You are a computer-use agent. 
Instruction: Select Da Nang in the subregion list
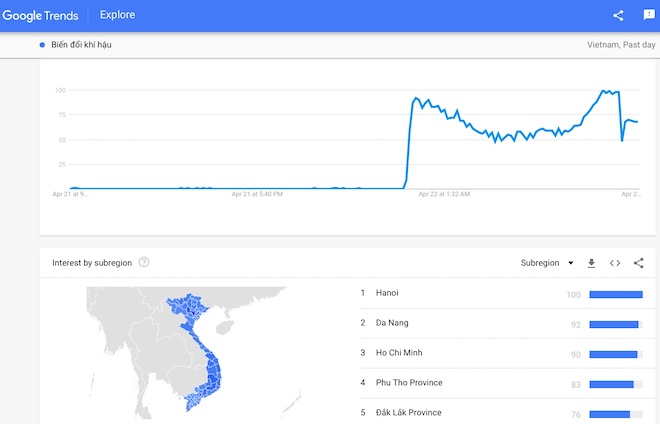(390, 323)
